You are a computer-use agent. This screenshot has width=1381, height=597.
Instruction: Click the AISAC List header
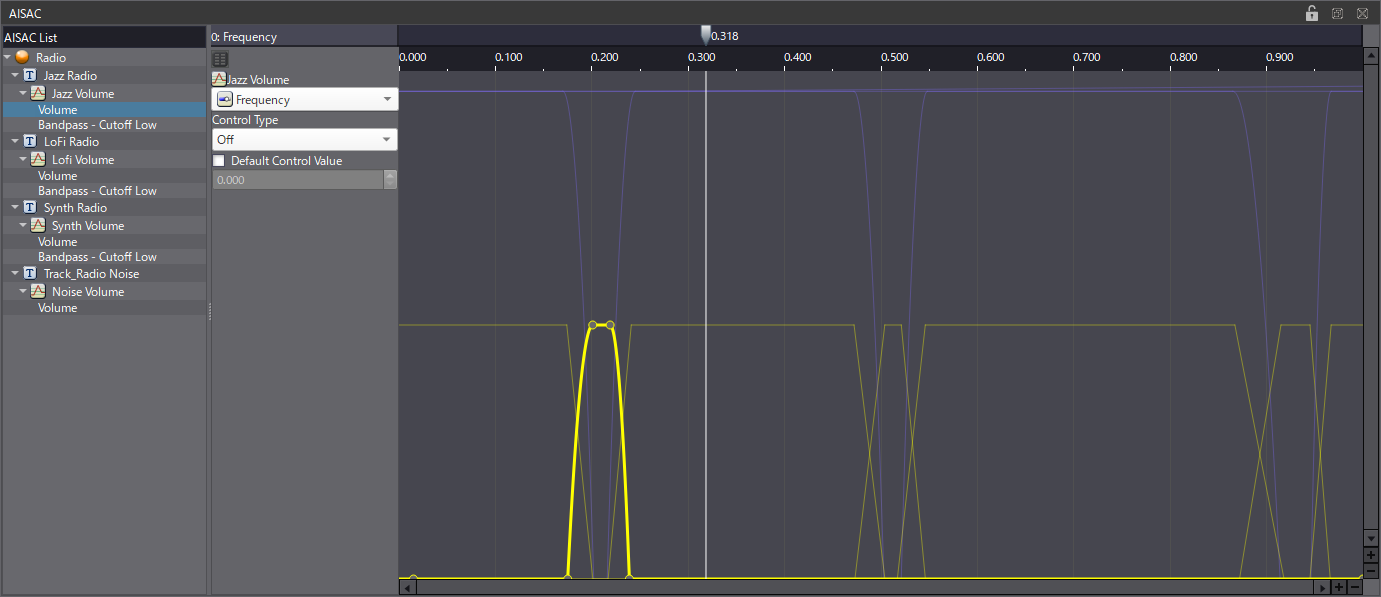pyautogui.click(x=104, y=37)
